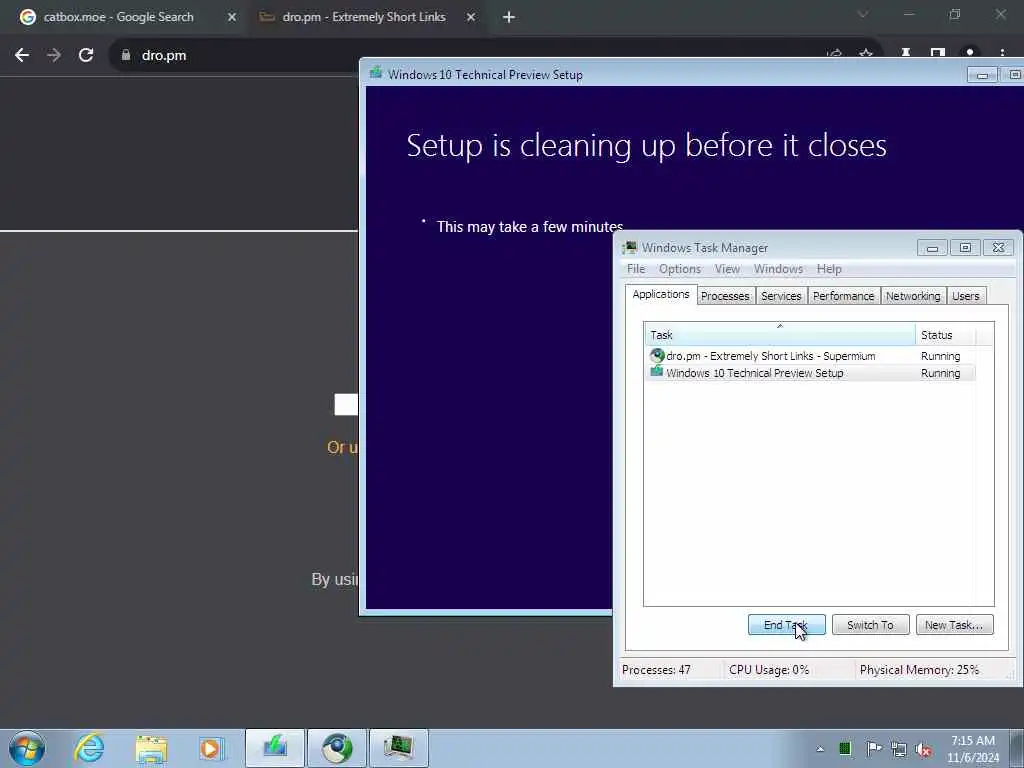This screenshot has width=1024, height=768.
Task: Select the dro.pm Extremely Short Links tab
Action: pyautogui.click(x=364, y=17)
